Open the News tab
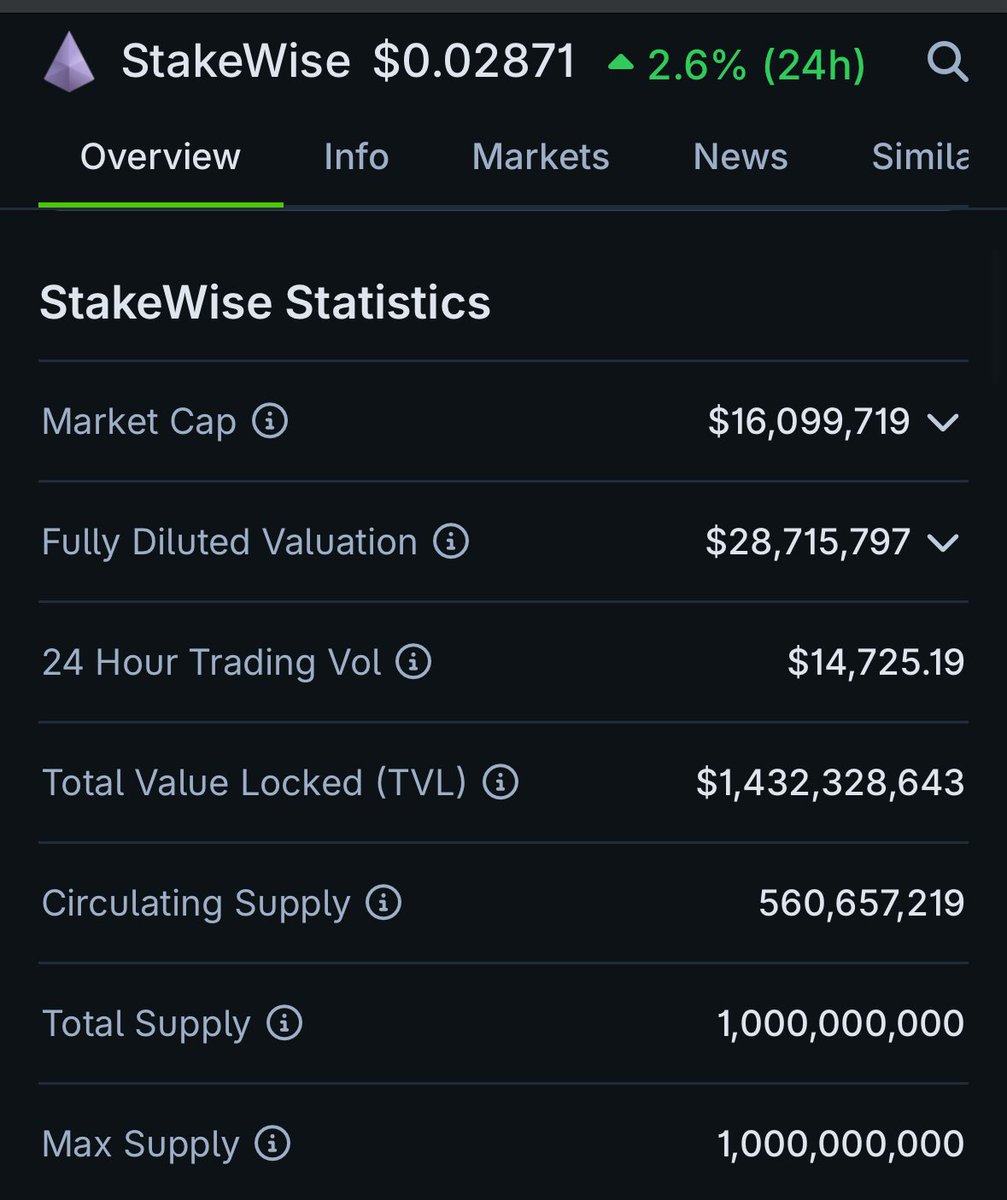 click(x=740, y=157)
